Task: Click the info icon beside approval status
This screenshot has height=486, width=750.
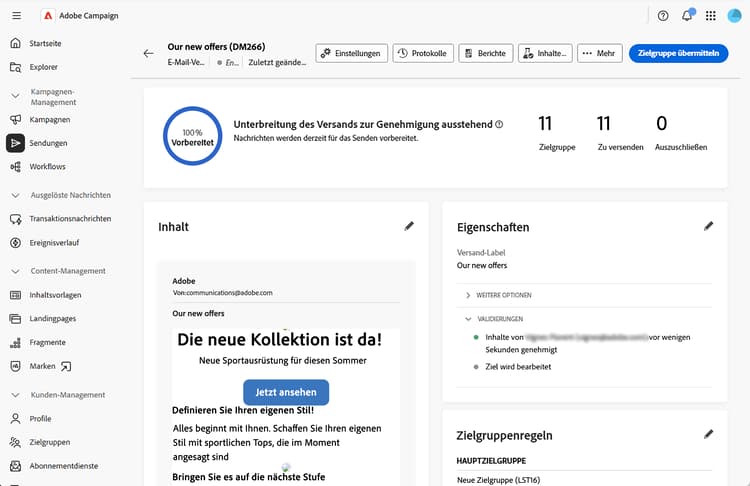Action: pyautogui.click(x=499, y=124)
